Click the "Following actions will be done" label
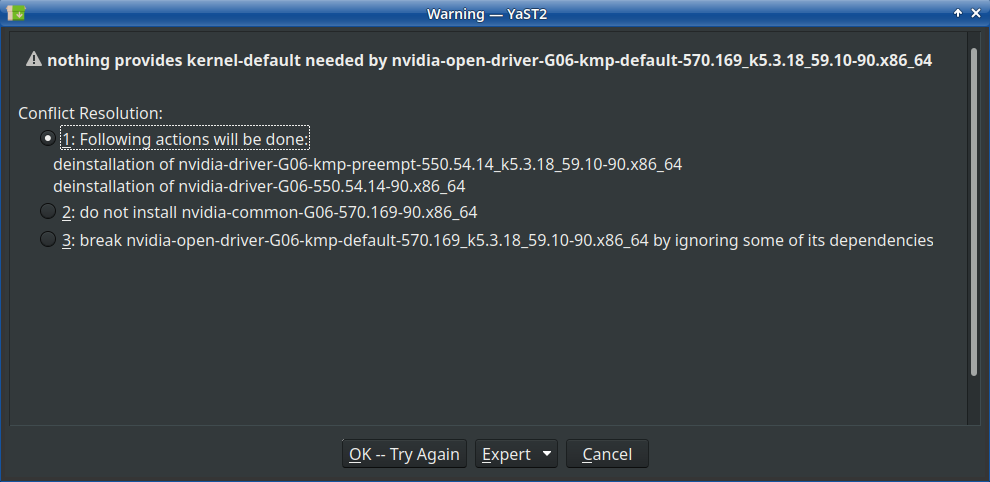This screenshot has width=990, height=482. click(186, 138)
